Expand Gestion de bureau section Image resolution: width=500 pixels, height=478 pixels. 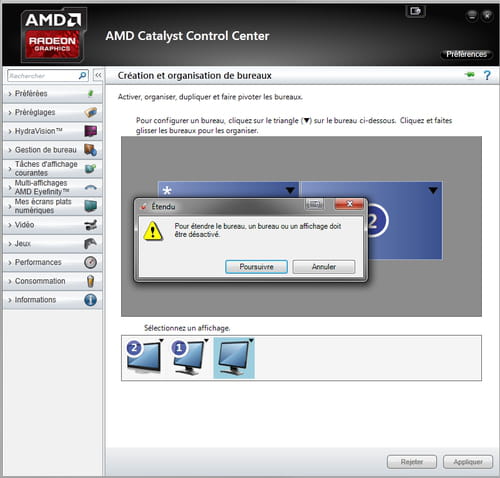click(52, 150)
